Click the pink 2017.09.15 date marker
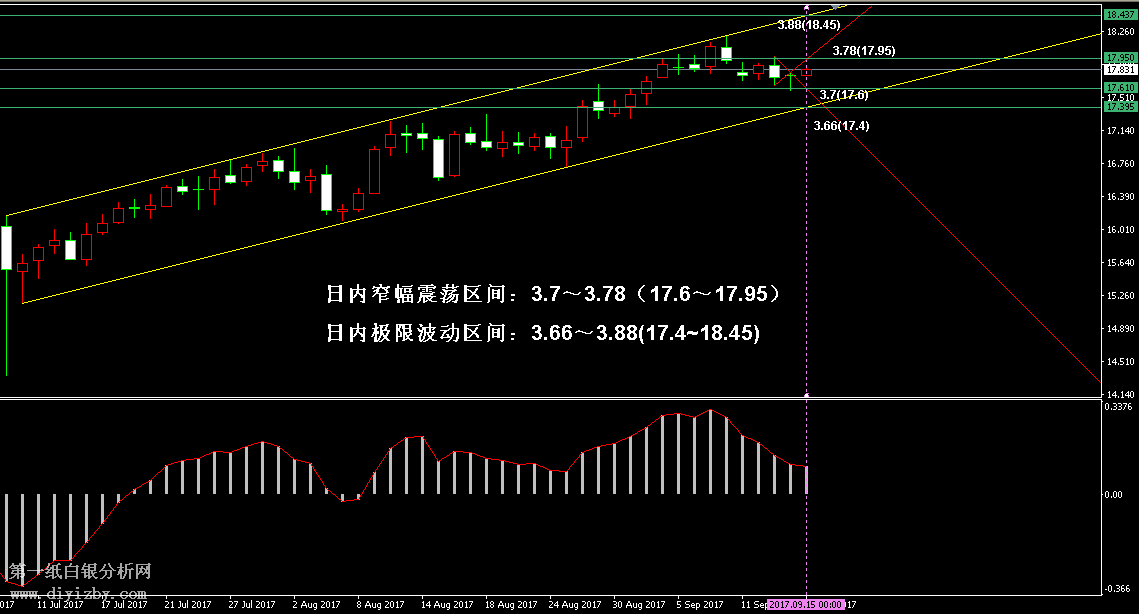Image resolution: width=1139 pixels, height=614 pixels. tap(807, 605)
